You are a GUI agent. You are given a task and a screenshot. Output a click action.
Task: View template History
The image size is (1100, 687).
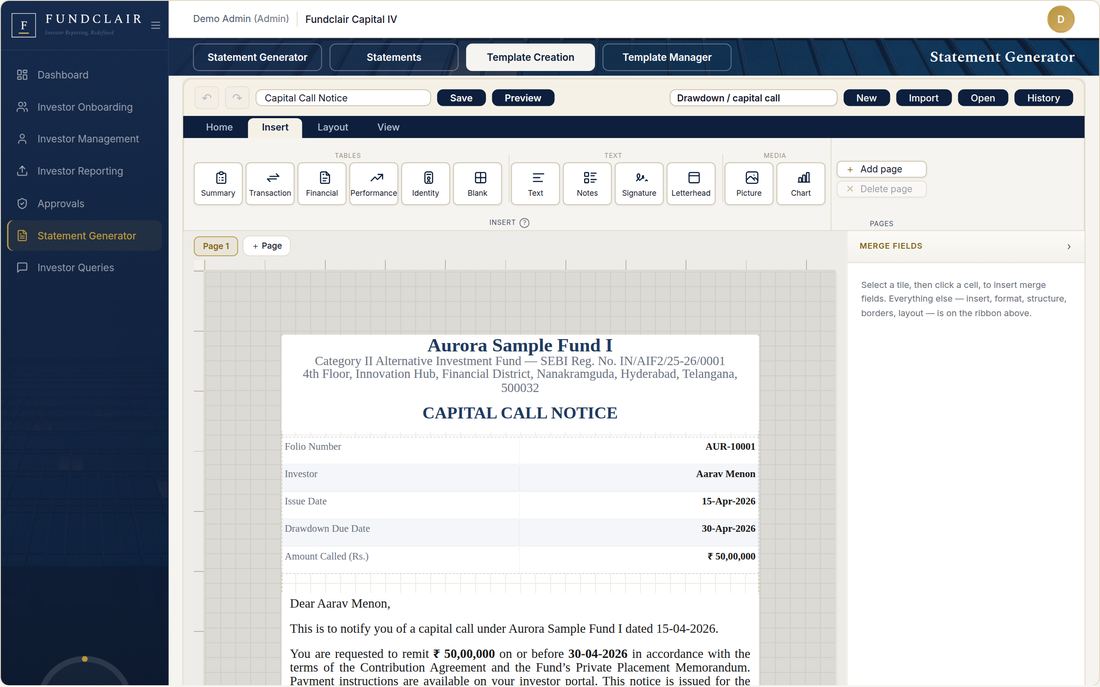point(1043,98)
